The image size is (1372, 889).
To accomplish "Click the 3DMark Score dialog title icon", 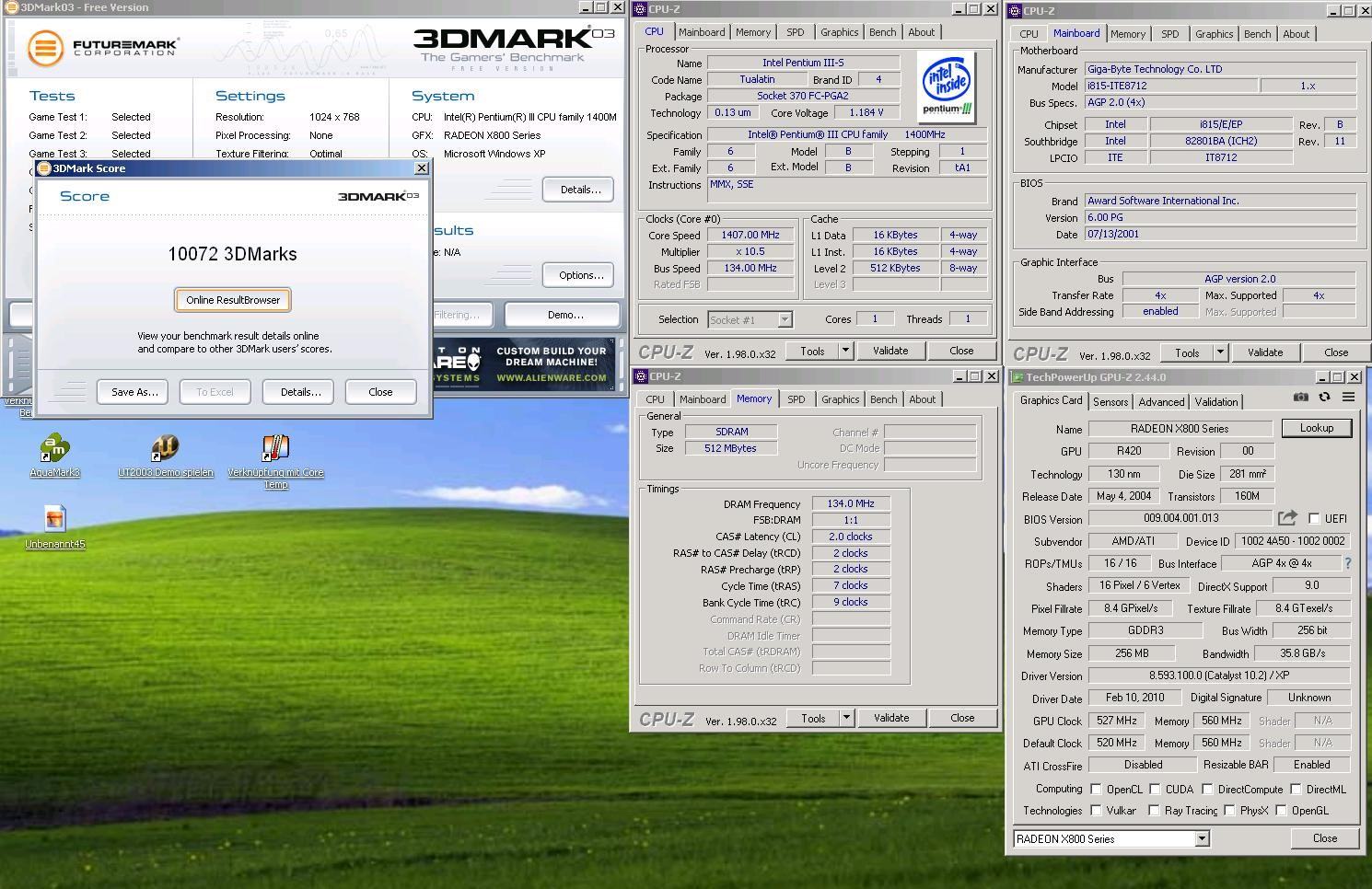I will pyautogui.click(x=44, y=168).
